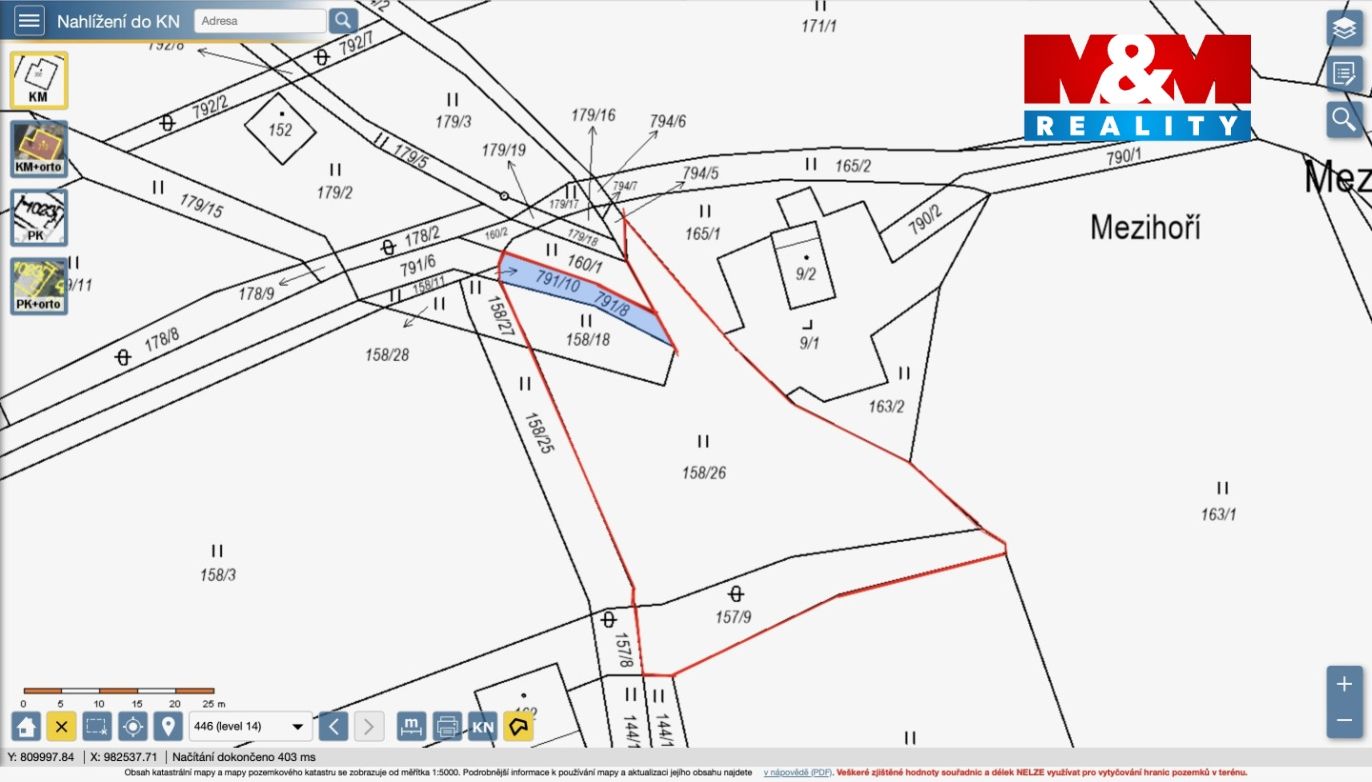Screen dimensions: 1372x782
Task: Switch to KM+orto map layer
Action: [x=39, y=149]
